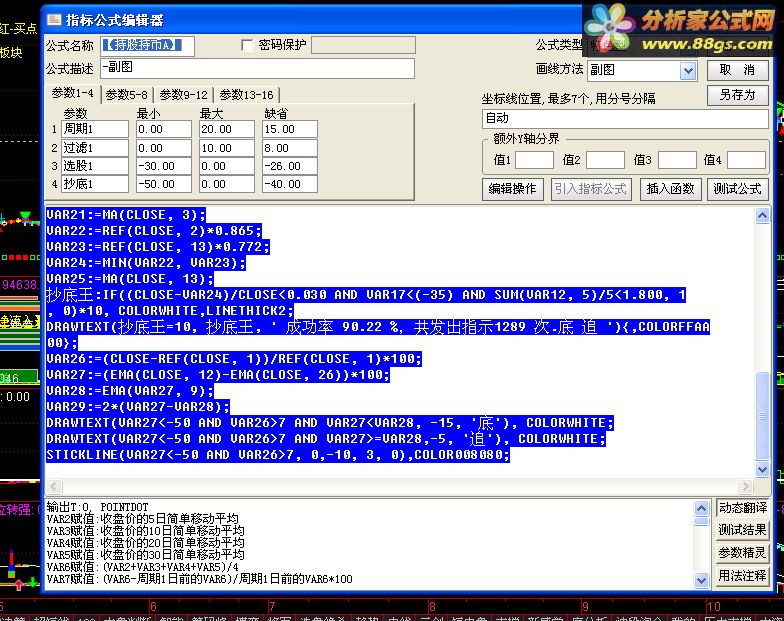This screenshot has width=784, height=621.
Task: Click the 测试公式 button
Action: (x=738, y=189)
